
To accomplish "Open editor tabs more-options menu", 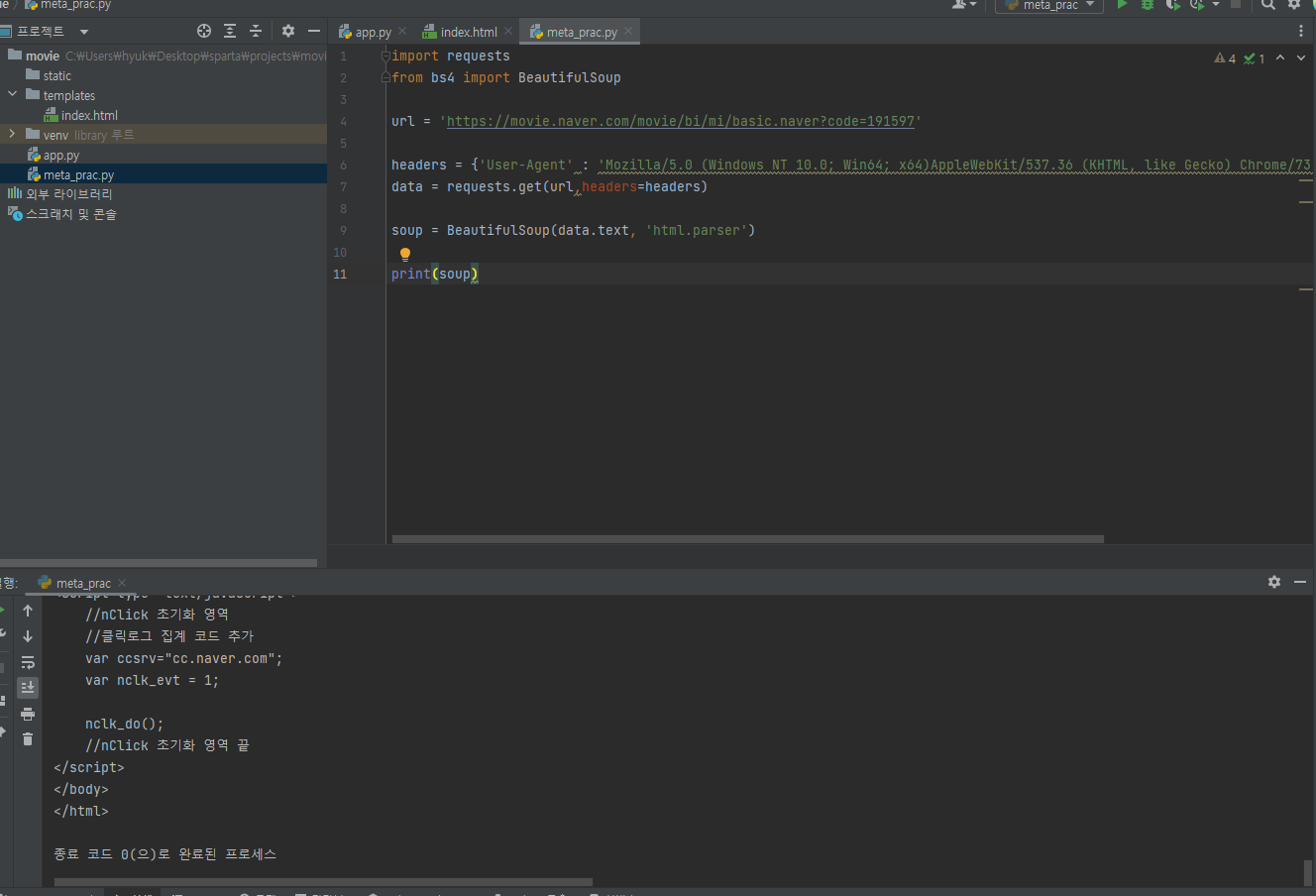I will (x=1301, y=32).
